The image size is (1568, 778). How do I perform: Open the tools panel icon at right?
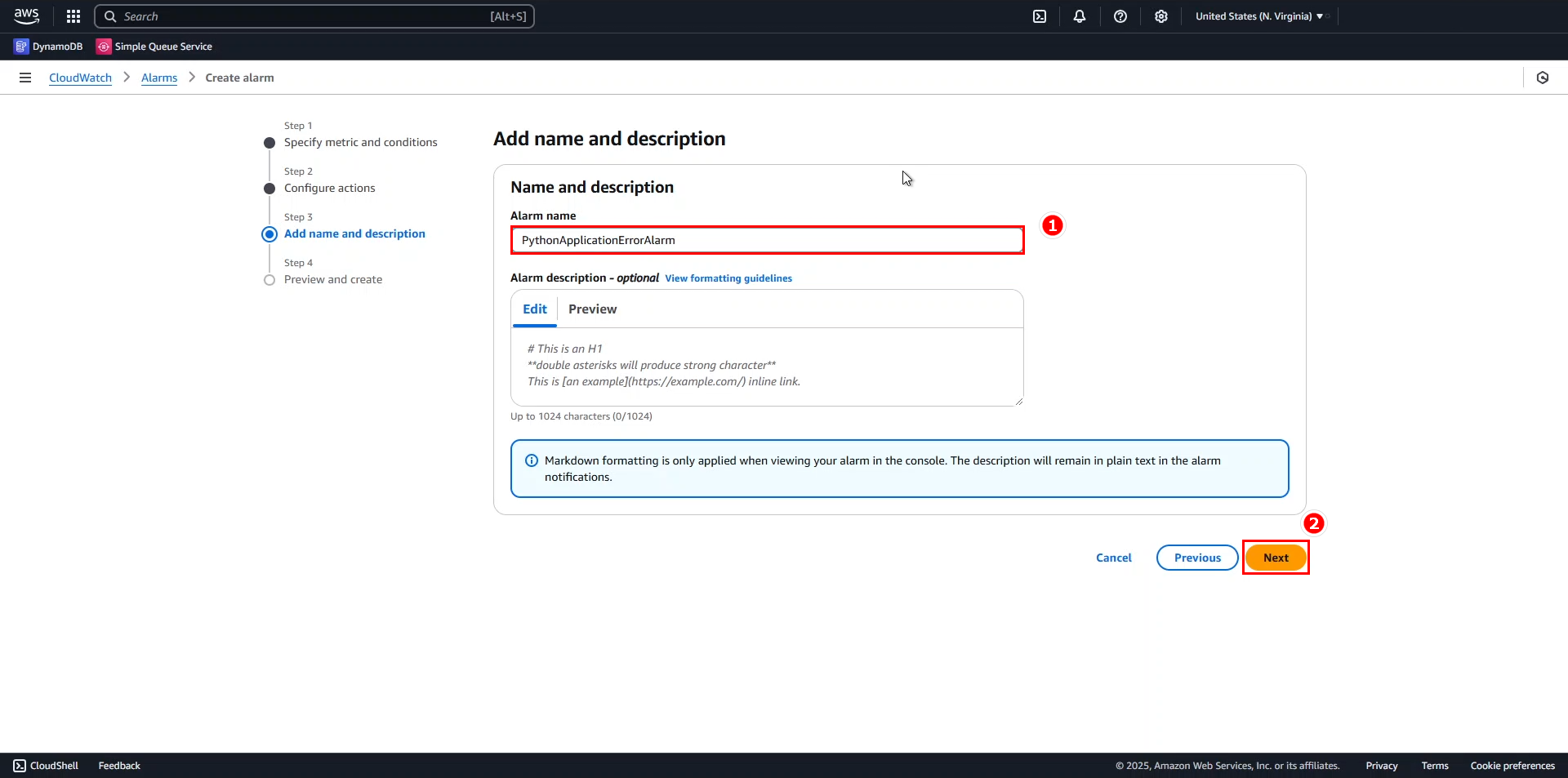coord(1543,78)
